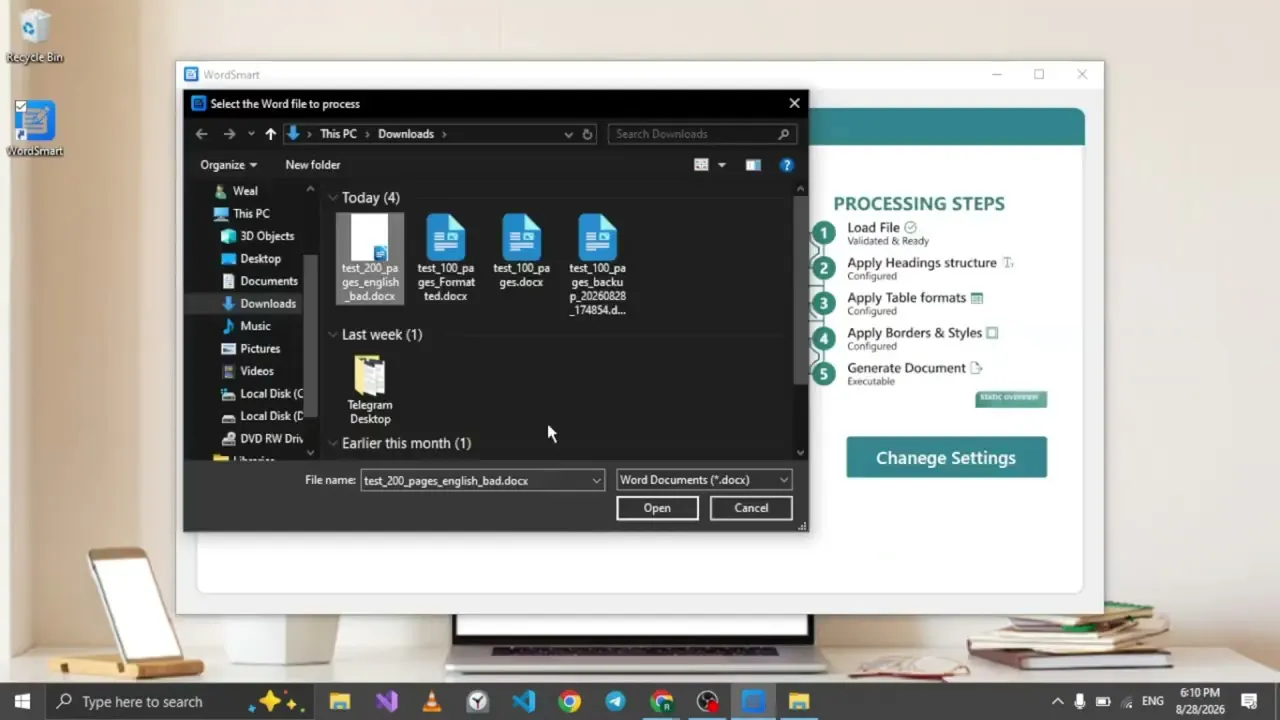
Task: Open the Organize dropdown menu
Action: point(228,165)
